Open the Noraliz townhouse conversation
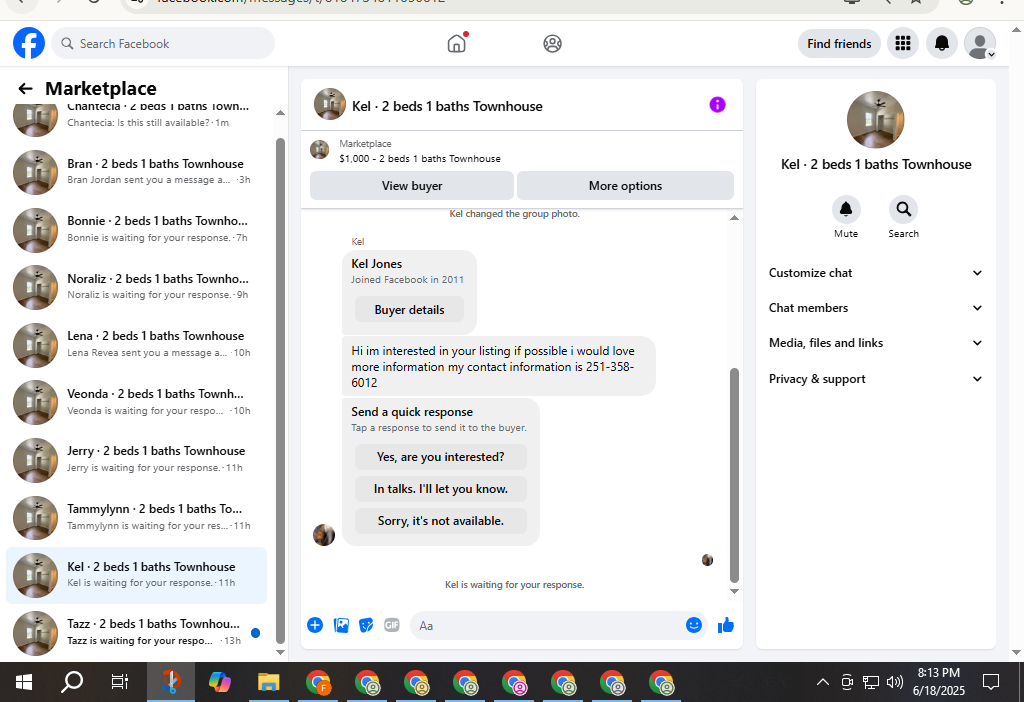1024x702 pixels. click(136, 287)
